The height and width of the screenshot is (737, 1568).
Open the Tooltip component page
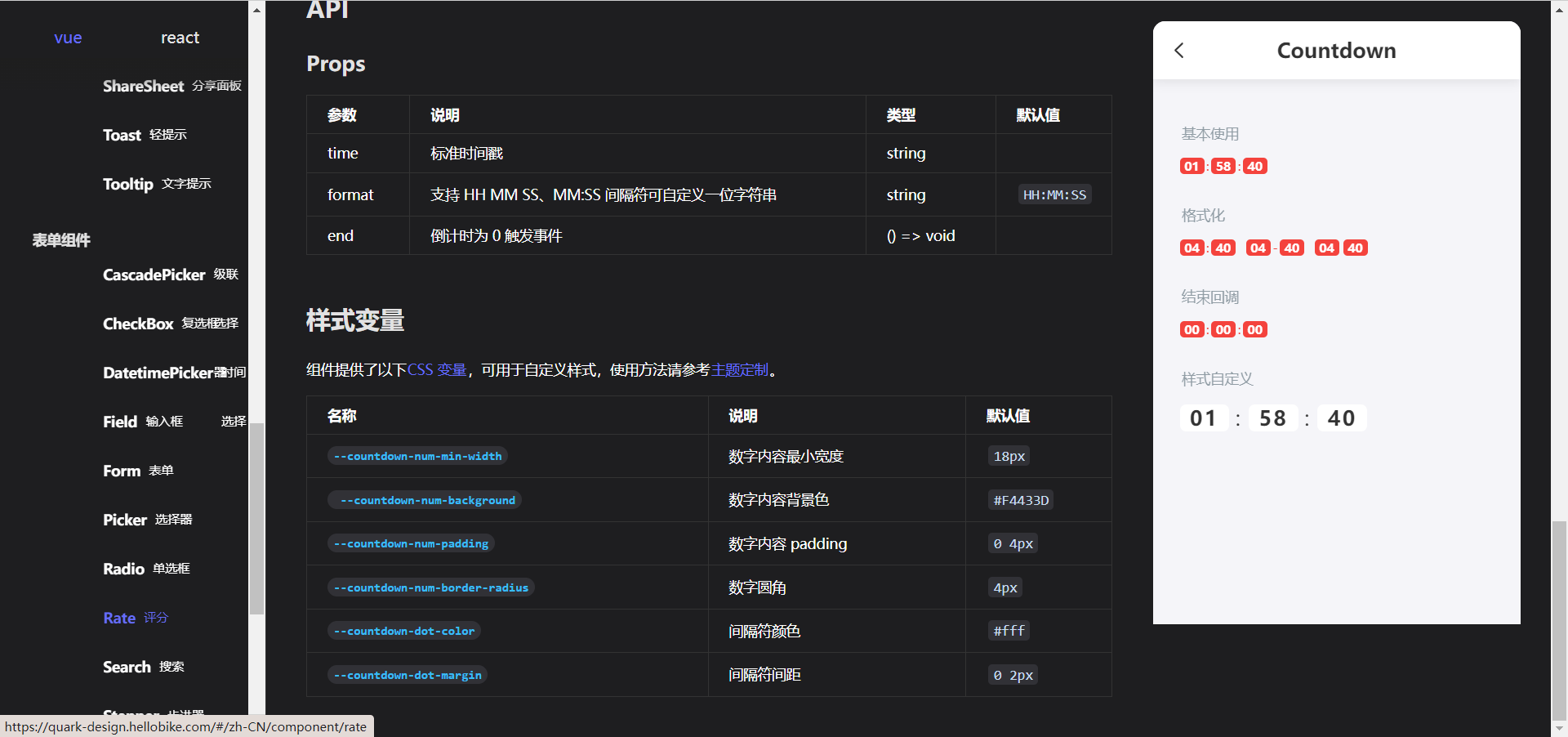[x=128, y=184]
